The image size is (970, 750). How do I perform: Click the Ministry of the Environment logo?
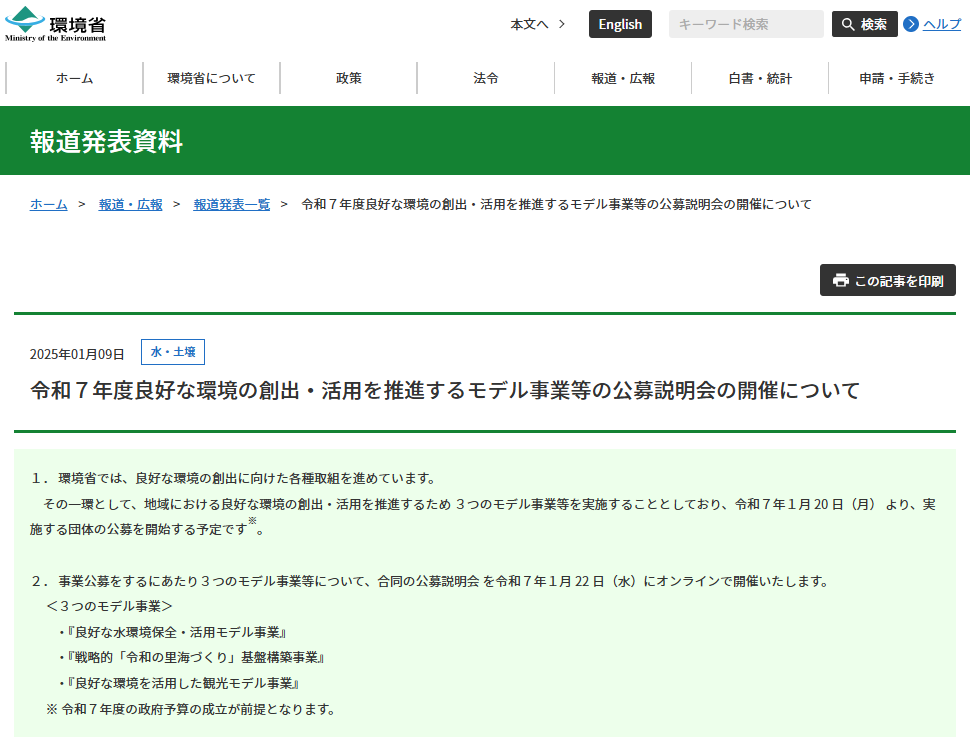tap(55, 22)
